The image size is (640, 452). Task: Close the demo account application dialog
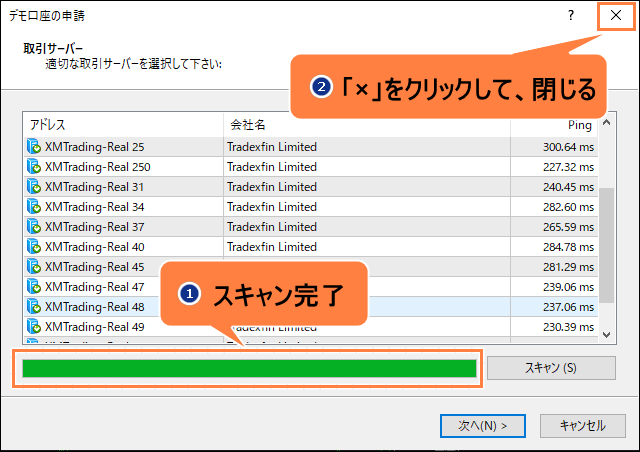pos(616,16)
